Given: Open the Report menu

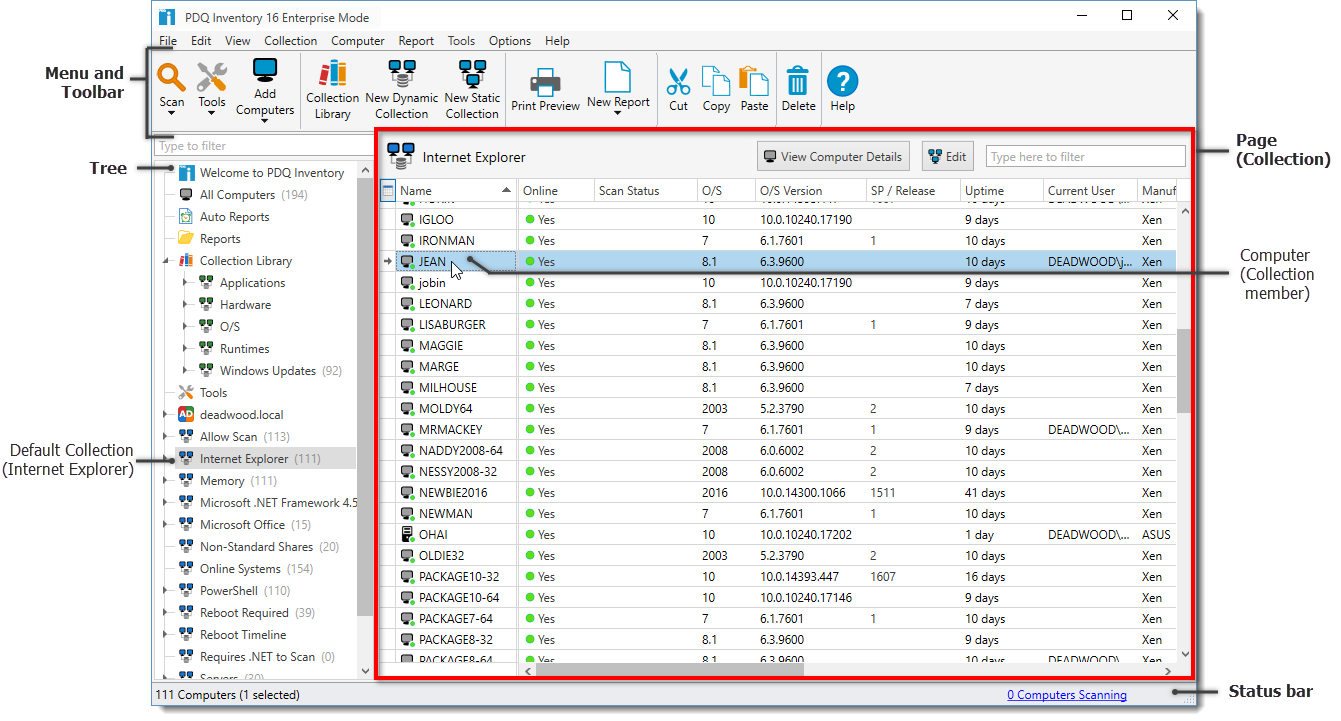Looking at the screenshot, I should (415, 41).
